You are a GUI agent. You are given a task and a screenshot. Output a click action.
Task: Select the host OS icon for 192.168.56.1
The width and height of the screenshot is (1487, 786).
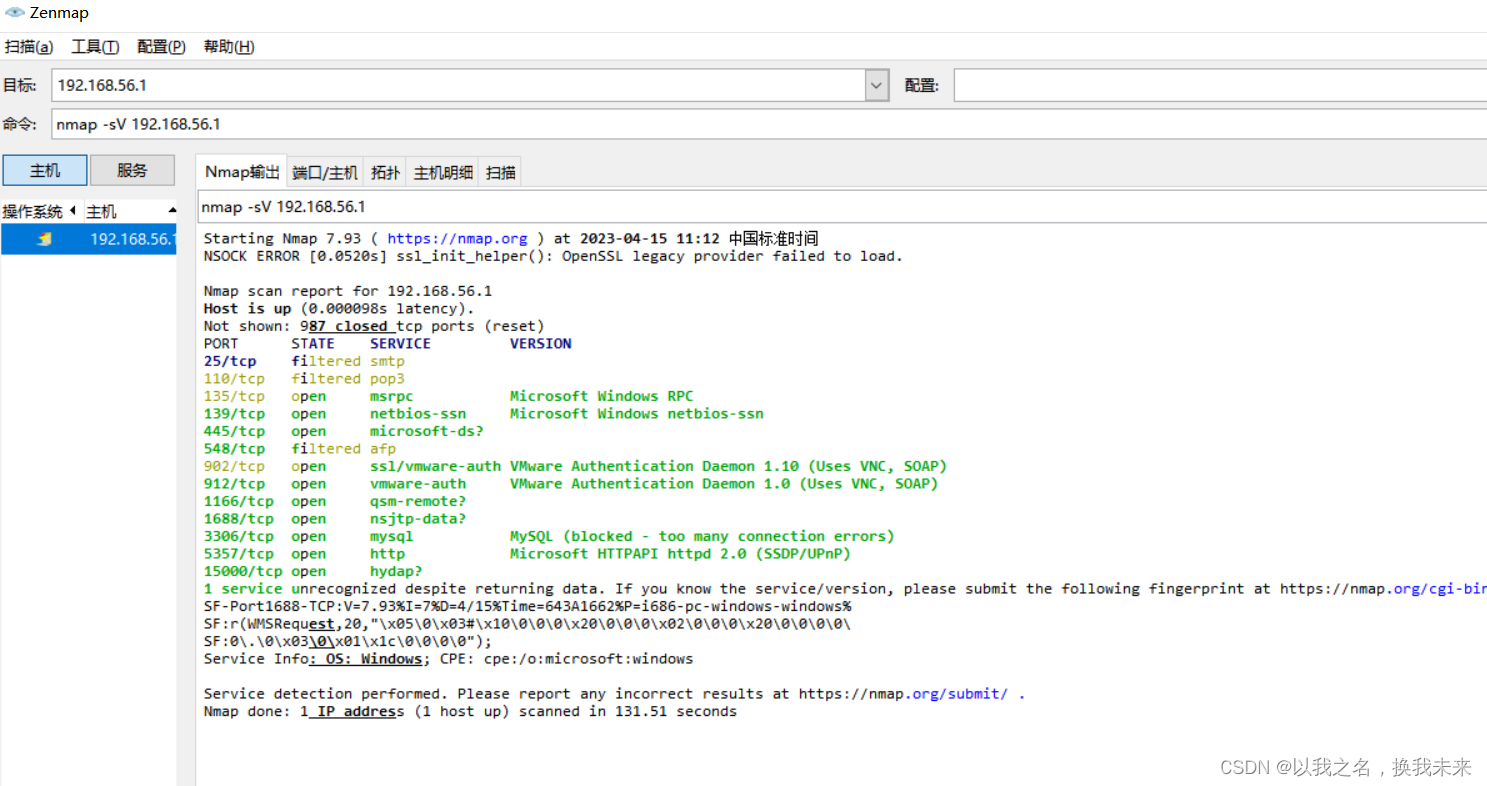[x=44, y=239]
